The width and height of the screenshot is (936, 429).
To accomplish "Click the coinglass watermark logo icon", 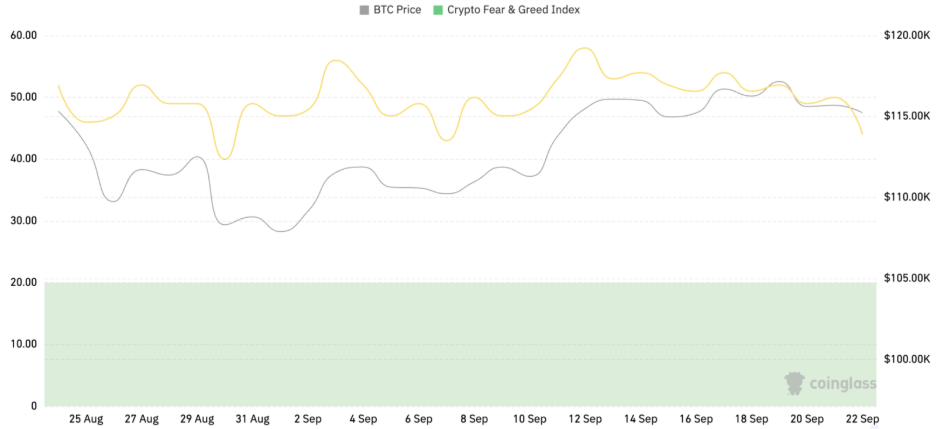I will click(x=794, y=383).
